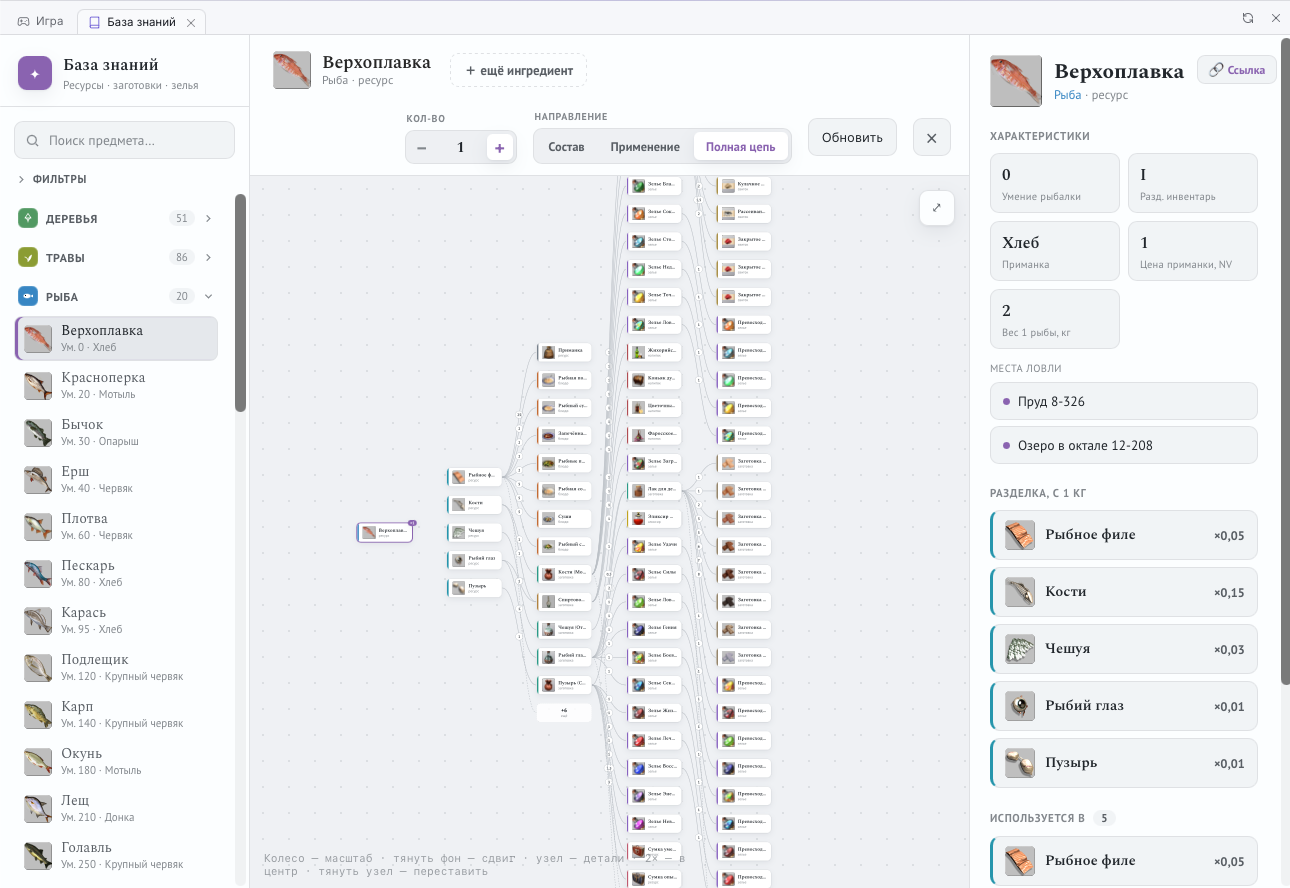This screenshot has height=888, width=1290.
Task: Open the Чешуя item in the Разделка list
Action: tap(1123, 649)
